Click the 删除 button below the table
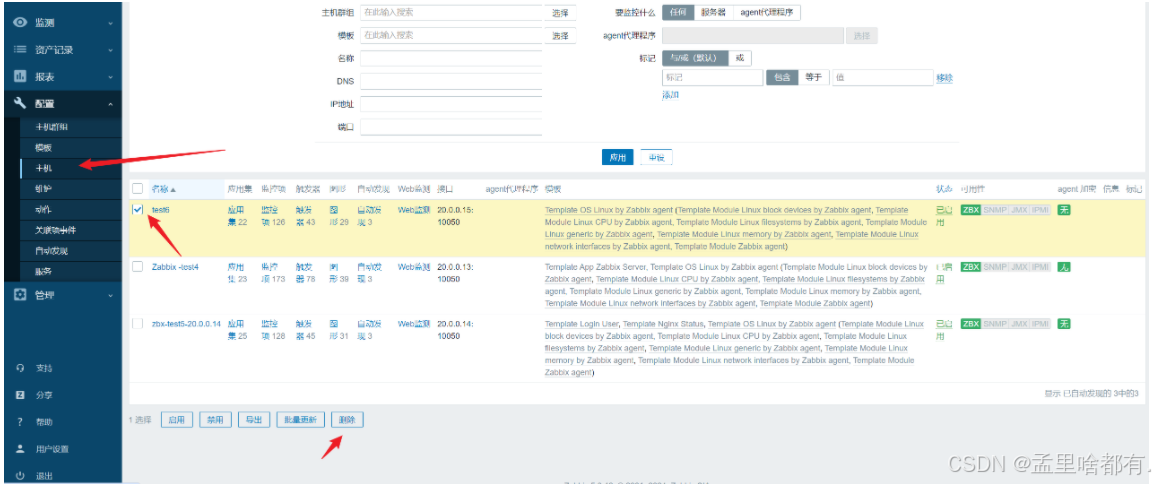 pyautogui.click(x=347, y=420)
